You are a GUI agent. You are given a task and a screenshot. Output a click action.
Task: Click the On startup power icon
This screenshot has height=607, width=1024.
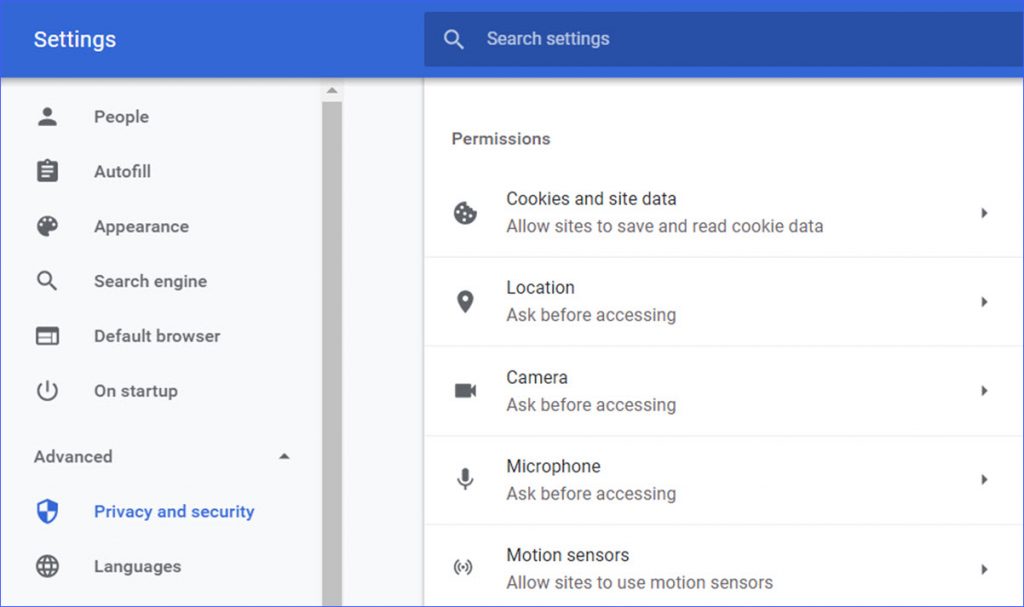(x=47, y=391)
